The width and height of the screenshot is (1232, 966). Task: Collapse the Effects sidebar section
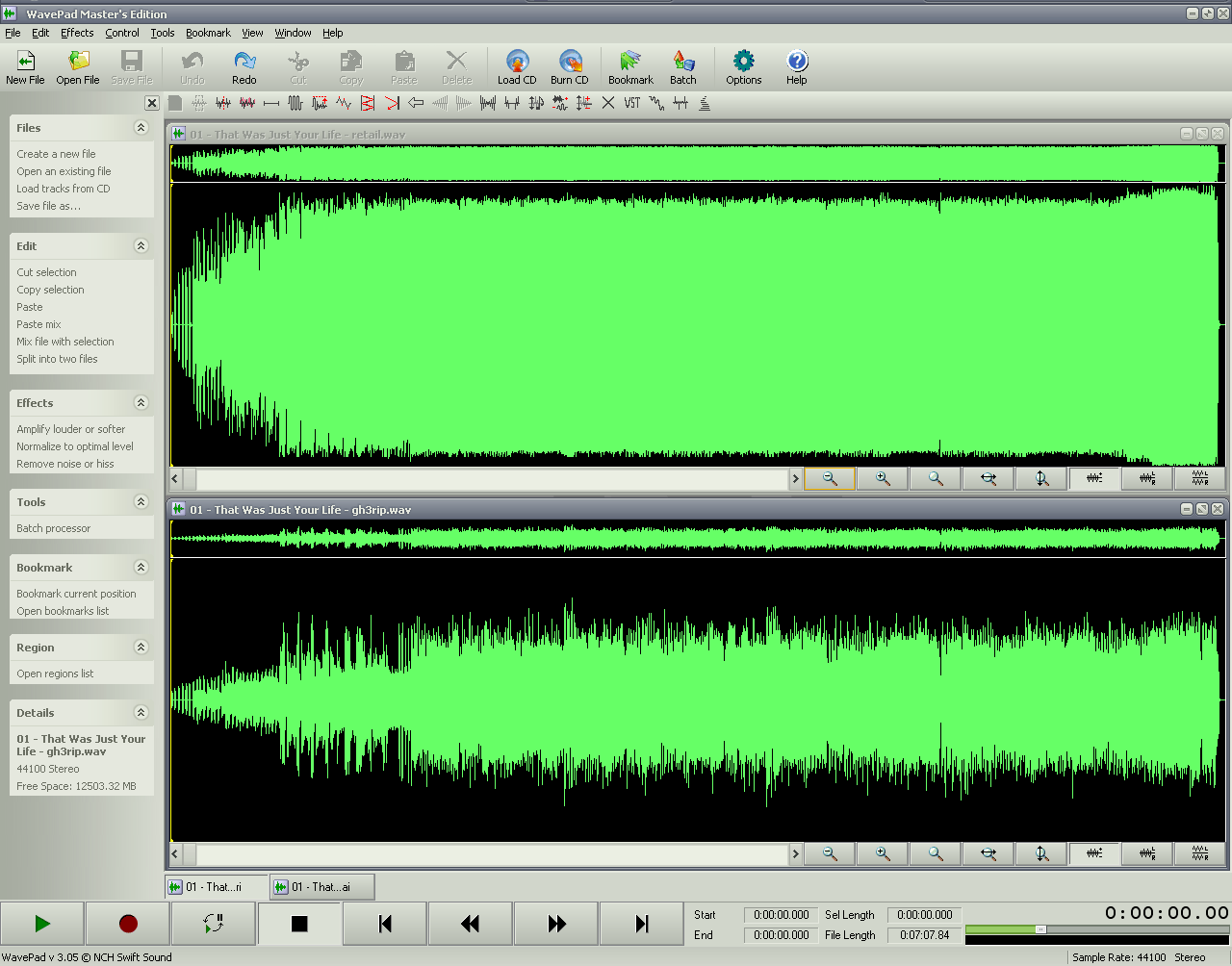click(141, 403)
